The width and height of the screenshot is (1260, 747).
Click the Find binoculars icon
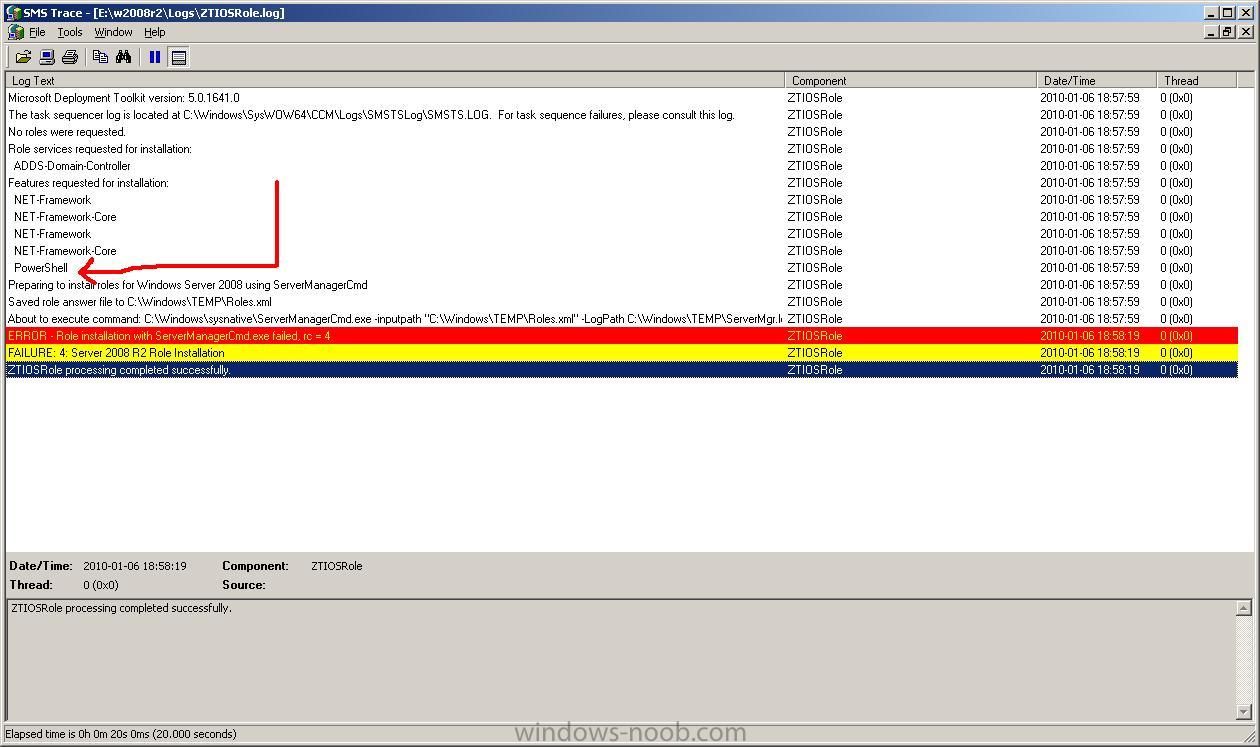coord(123,57)
